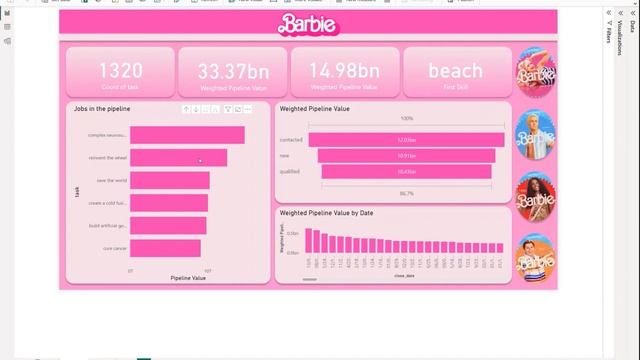Image resolution: width=640 pixels, height=360 pixels.
Task: Select the beach First Skill card
Action: tap(458, 72)
